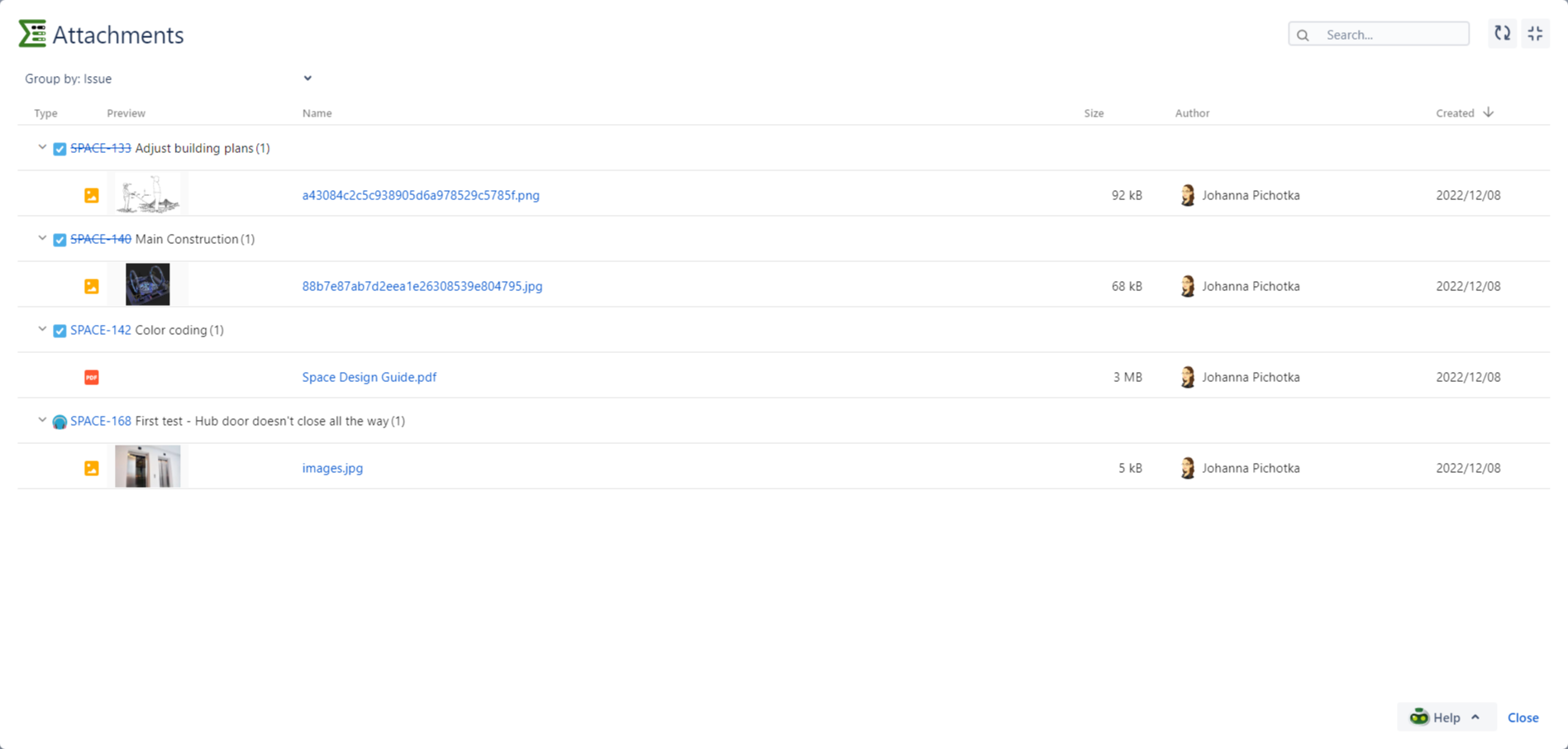Collapse the SPACE-168 issue group
1568x749 pixels.
42,421
